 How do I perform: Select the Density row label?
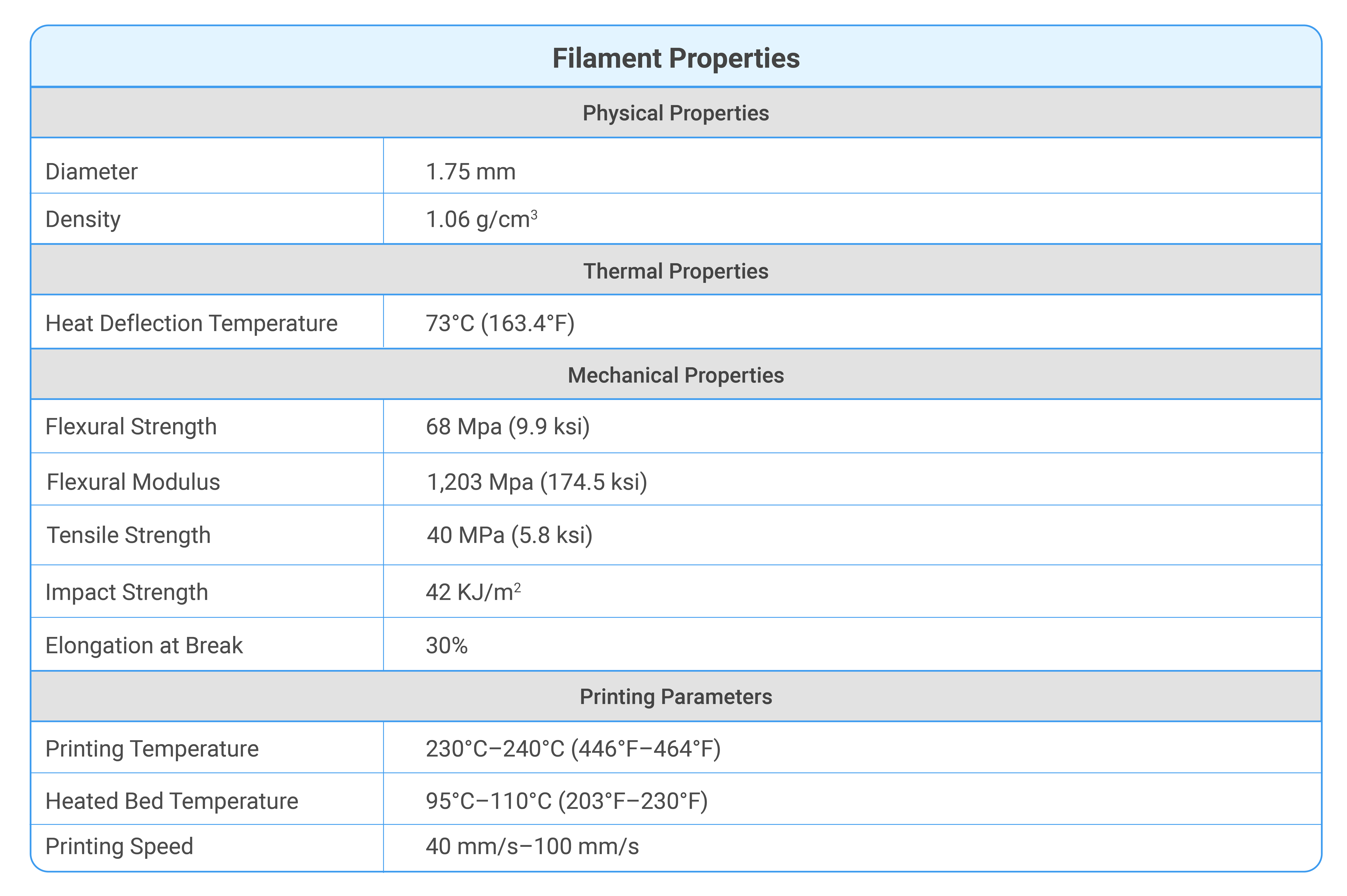pos(83,220)
